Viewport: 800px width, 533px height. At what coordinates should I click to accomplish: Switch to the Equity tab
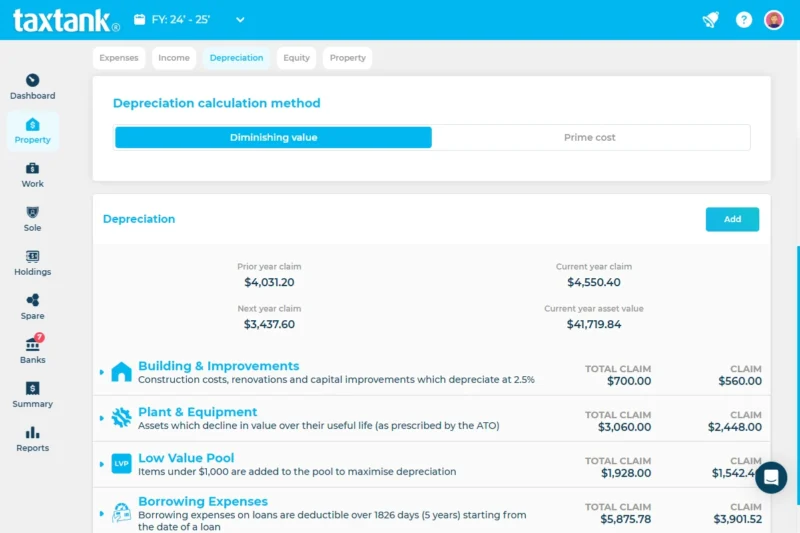click(x=296, y=58)
